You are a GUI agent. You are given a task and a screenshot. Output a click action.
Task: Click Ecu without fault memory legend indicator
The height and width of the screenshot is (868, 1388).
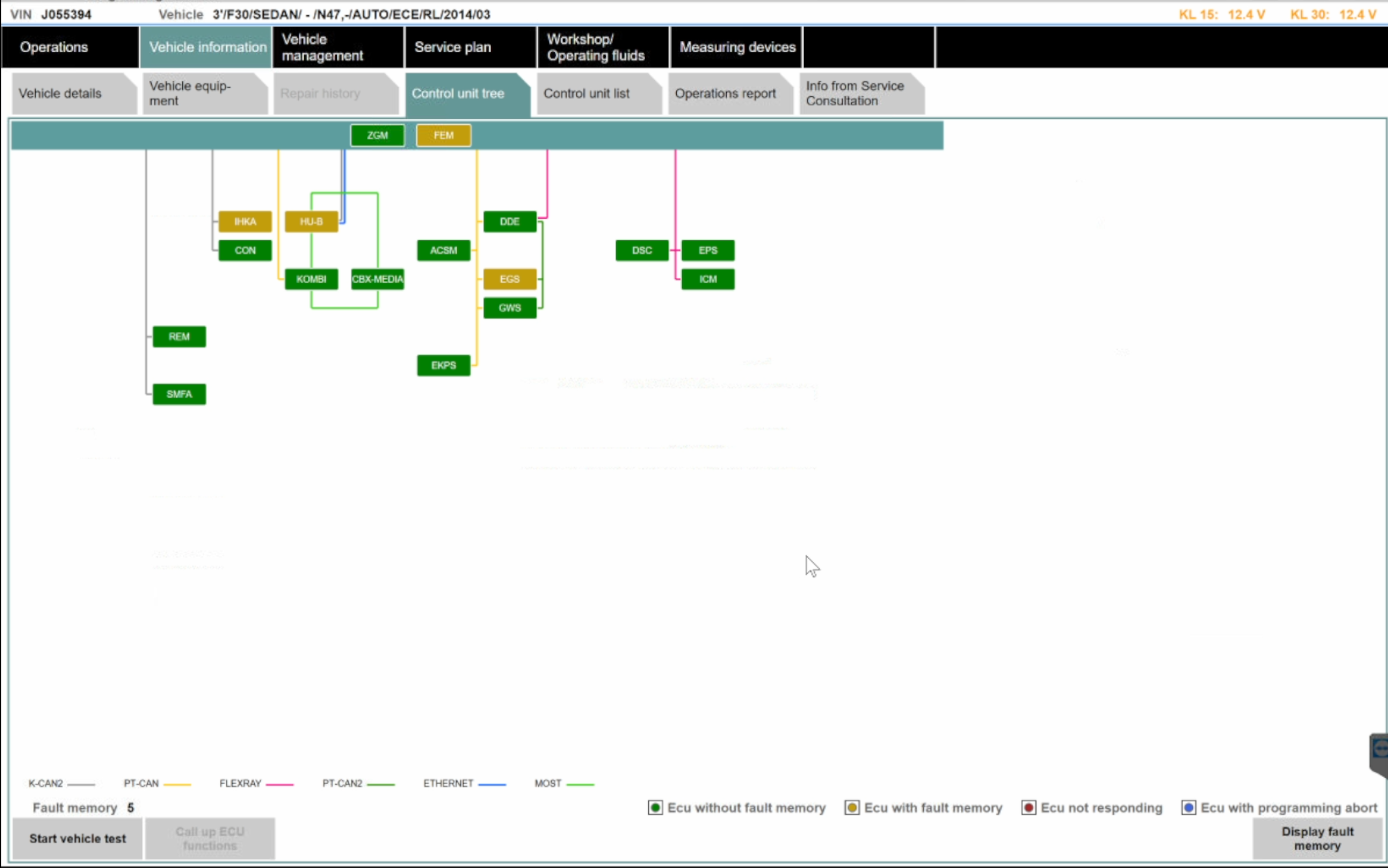(655, 808)
